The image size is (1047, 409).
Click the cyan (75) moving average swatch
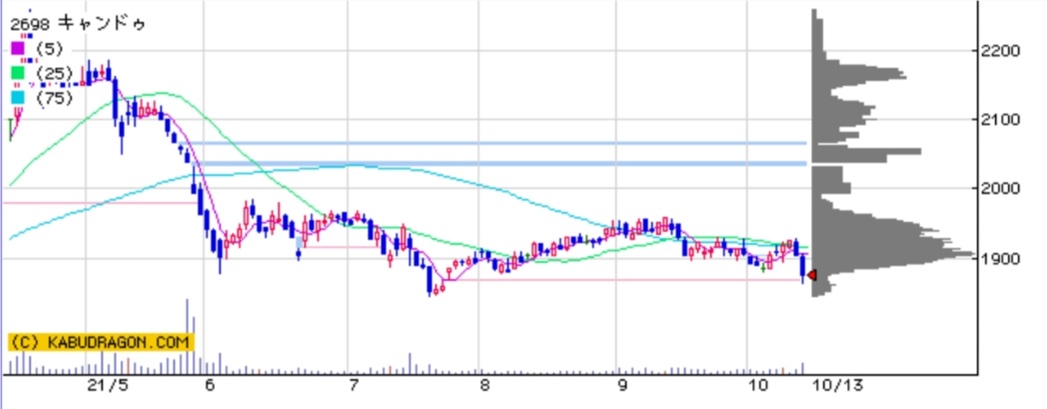(x=17, y=97)
